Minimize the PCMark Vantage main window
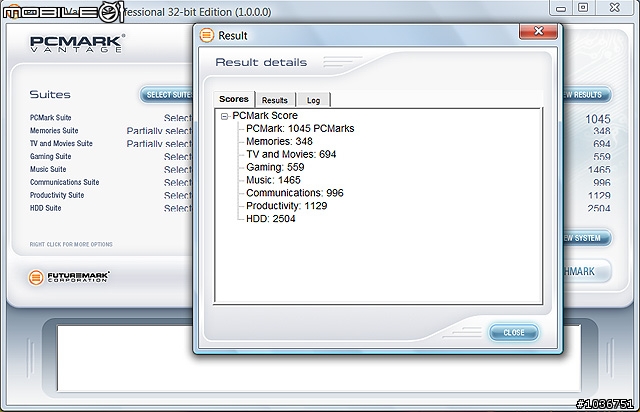Viewport: 640px width, 412px height. click(561, 8)
